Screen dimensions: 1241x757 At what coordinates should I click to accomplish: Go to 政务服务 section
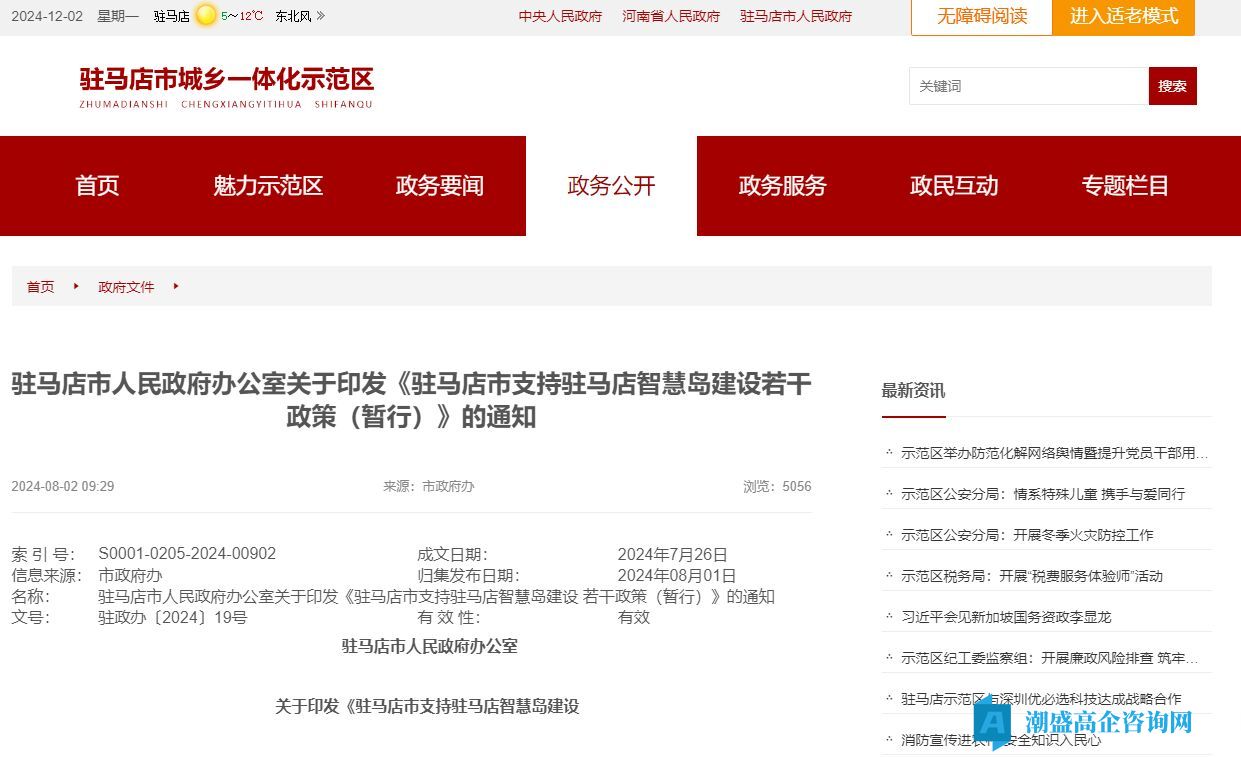coord(782,186)
